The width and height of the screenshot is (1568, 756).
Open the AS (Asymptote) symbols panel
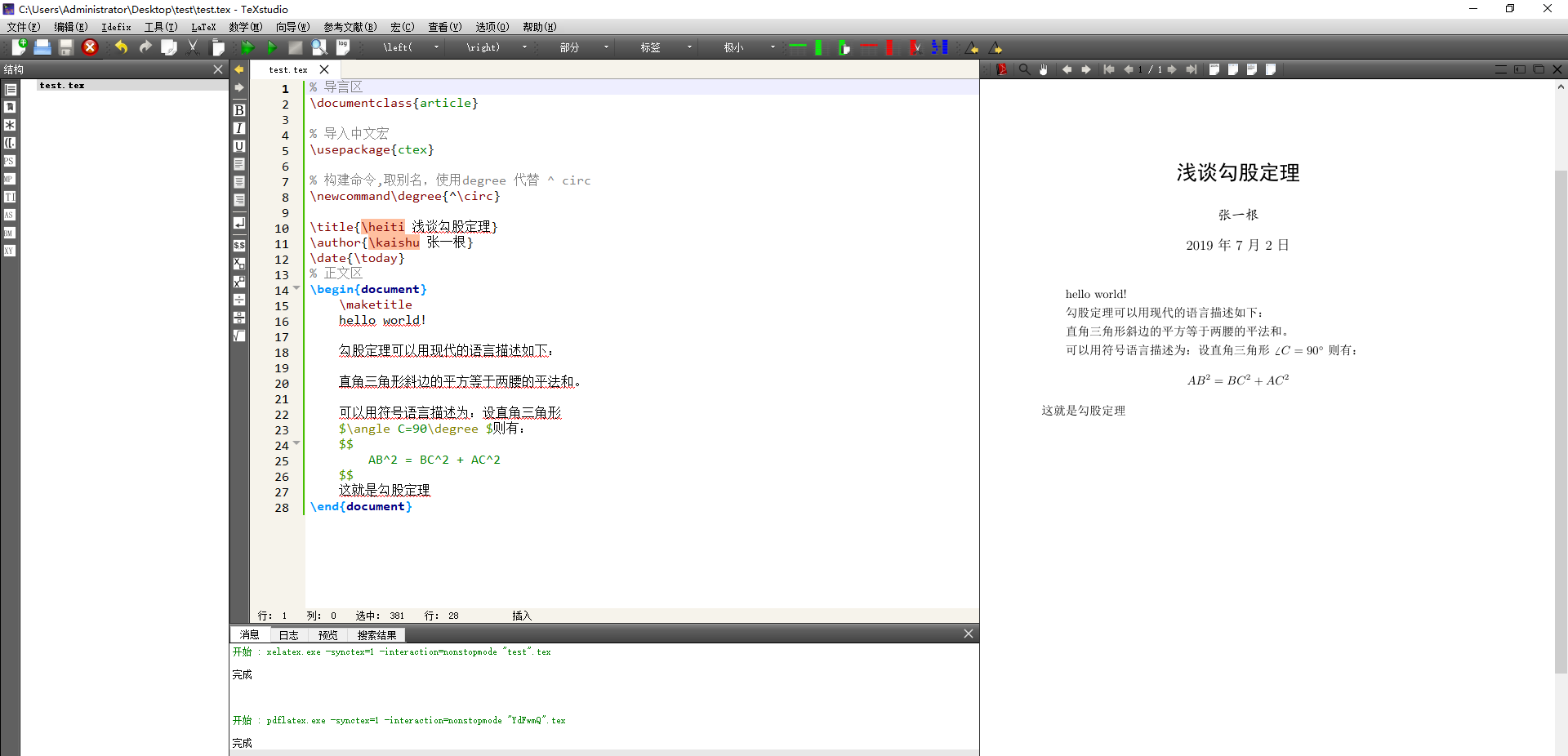10,215
